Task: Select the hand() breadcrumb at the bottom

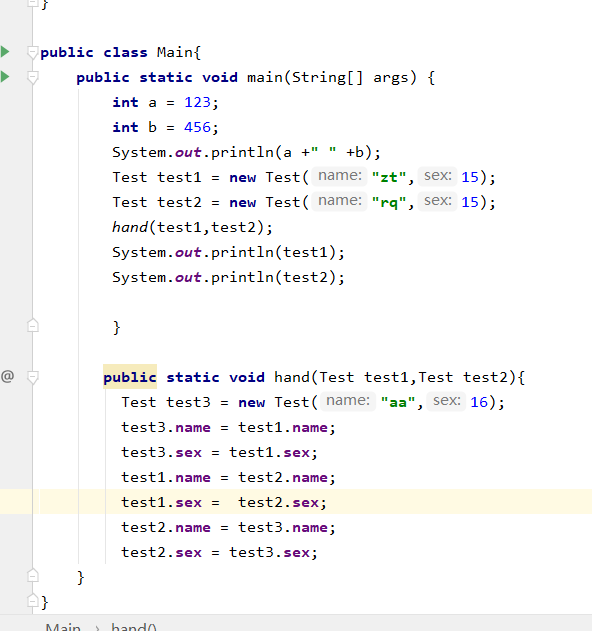Action: click(x=134, y=627)
